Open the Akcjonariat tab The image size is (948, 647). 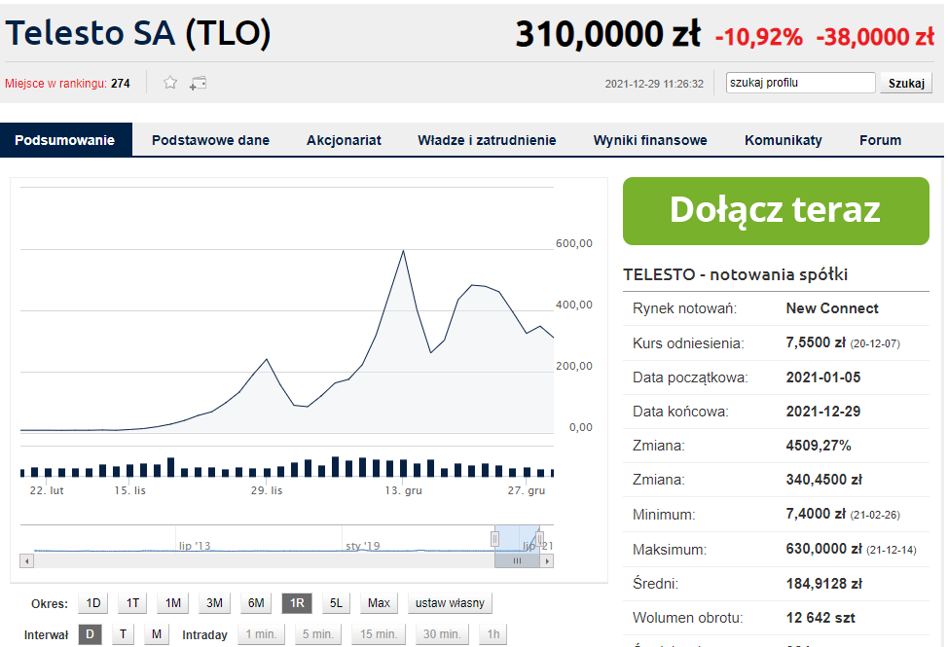pos(343,140)
